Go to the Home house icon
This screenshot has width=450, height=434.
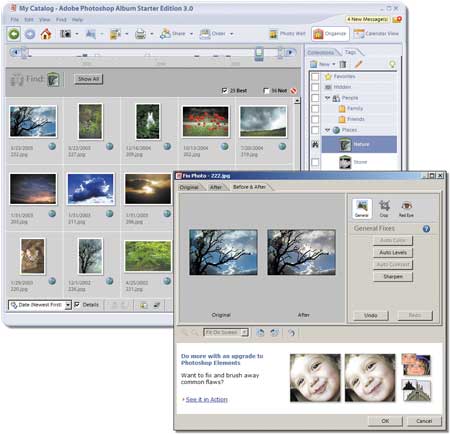[46, 34]
